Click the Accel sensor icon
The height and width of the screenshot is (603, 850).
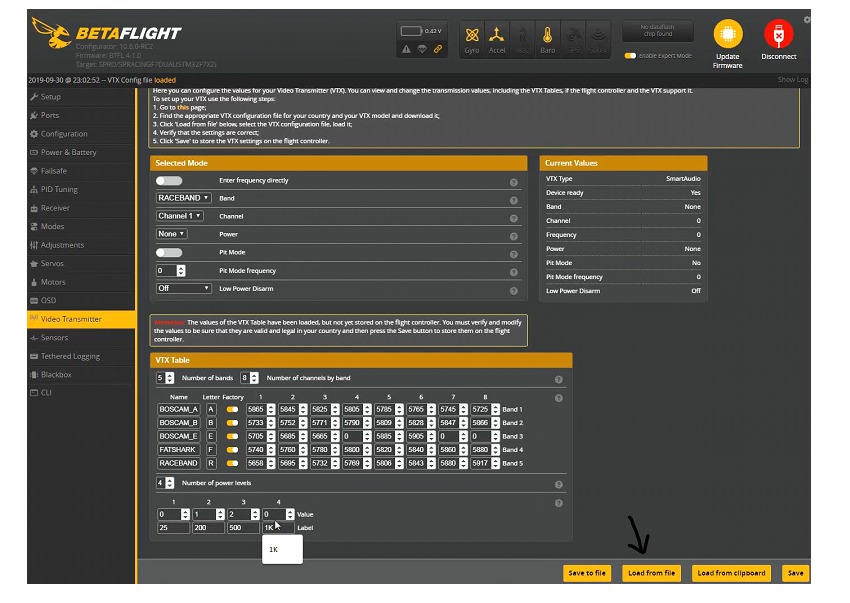pyautogui.click(x=496, y=35)
